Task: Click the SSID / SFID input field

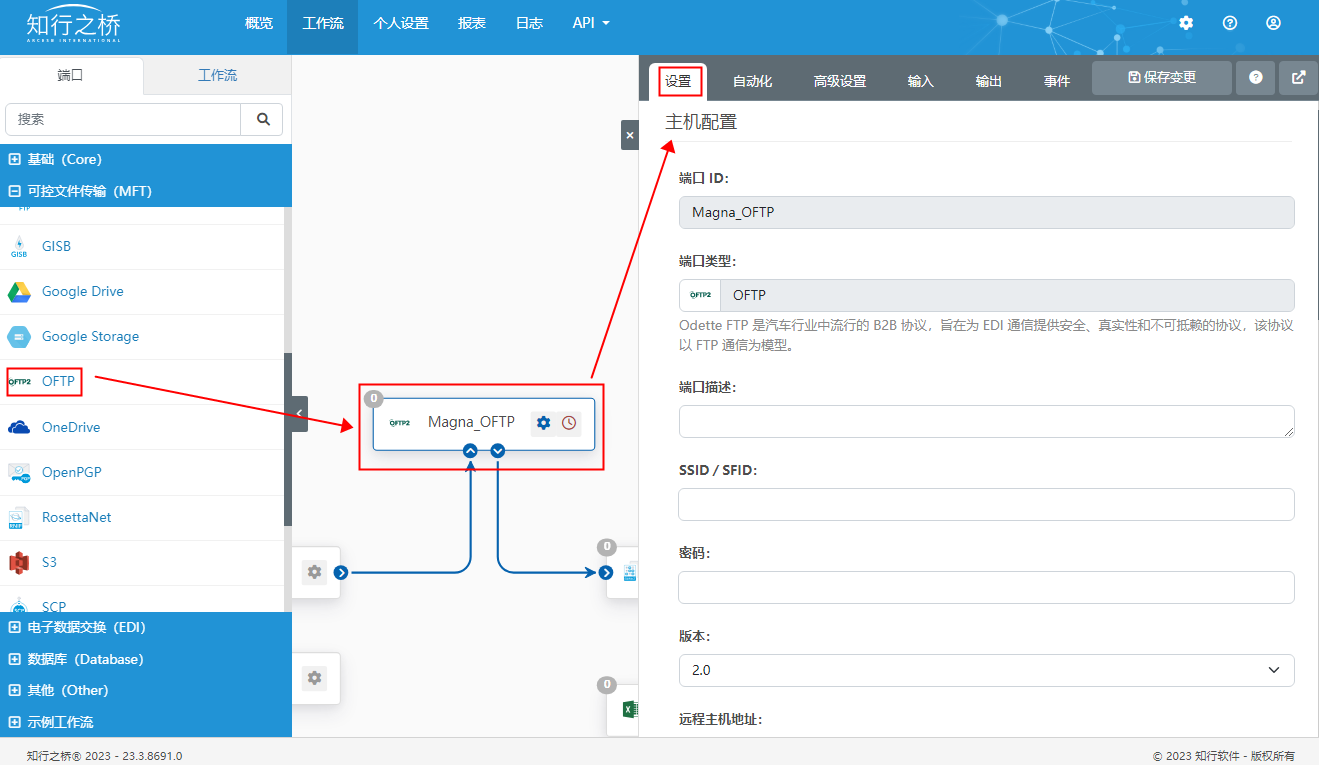Action: coord(985,505)
